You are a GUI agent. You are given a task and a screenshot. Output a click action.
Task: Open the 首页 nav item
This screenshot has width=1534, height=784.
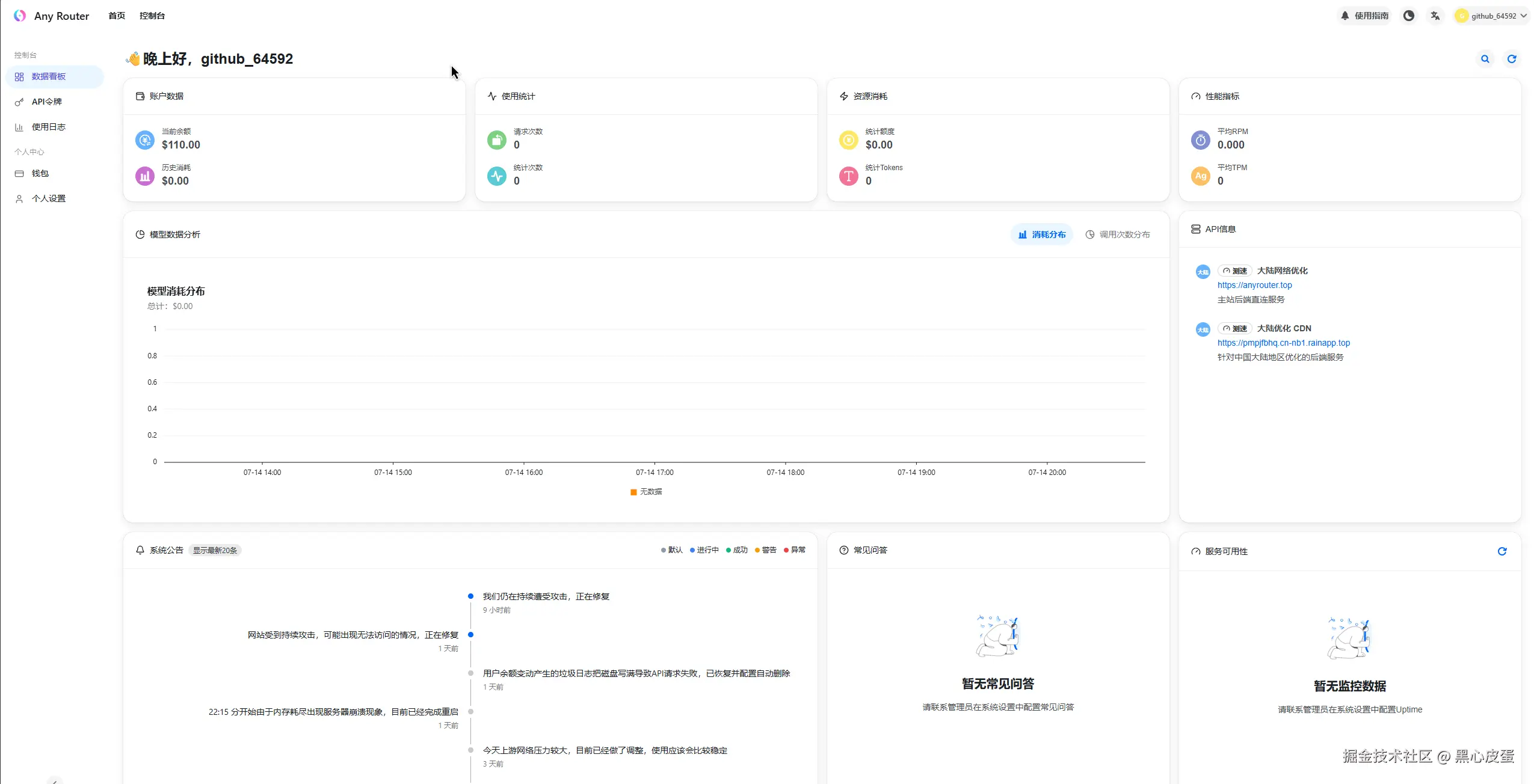click(117, 16)
